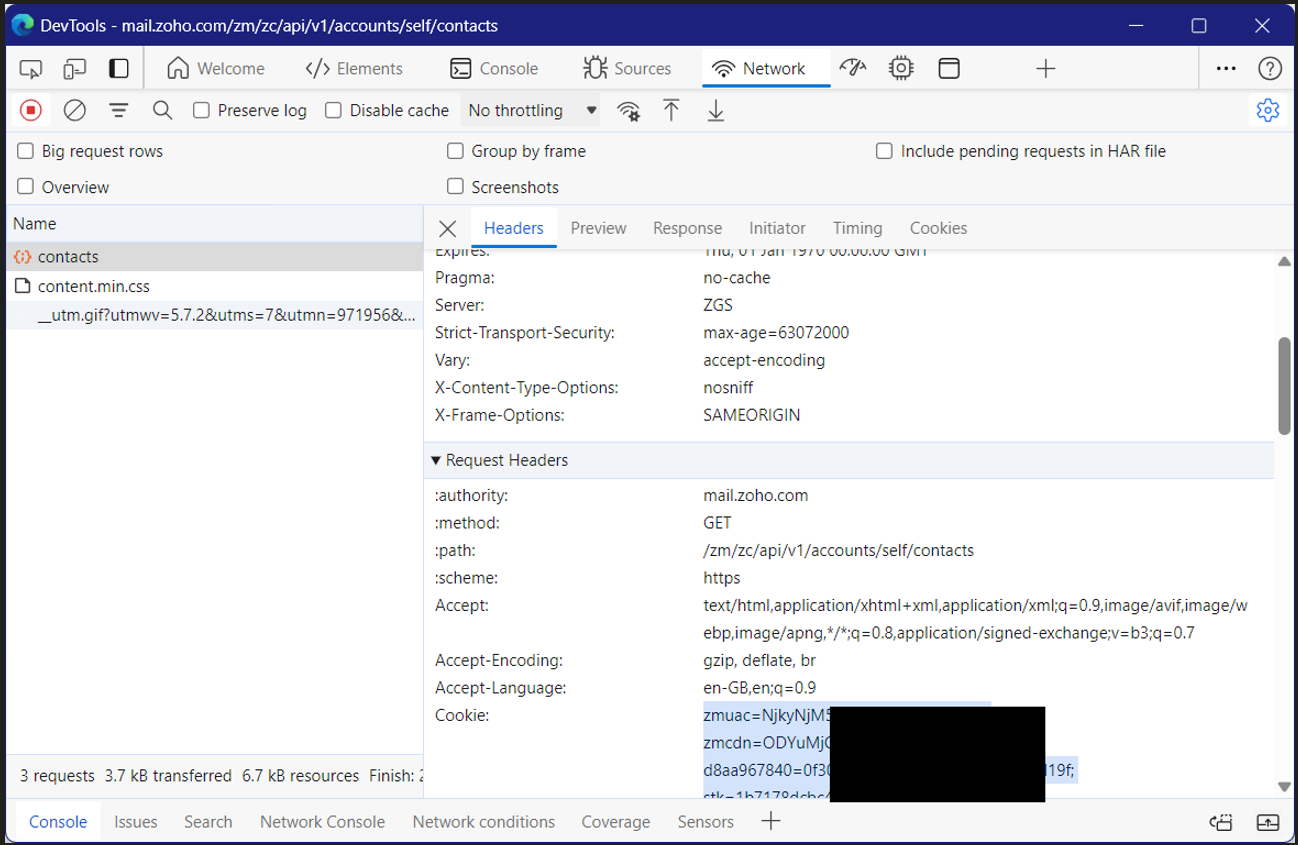Open the Initiator detail tab
Screen dimensions: 1298x845
[x=777, y=228]
